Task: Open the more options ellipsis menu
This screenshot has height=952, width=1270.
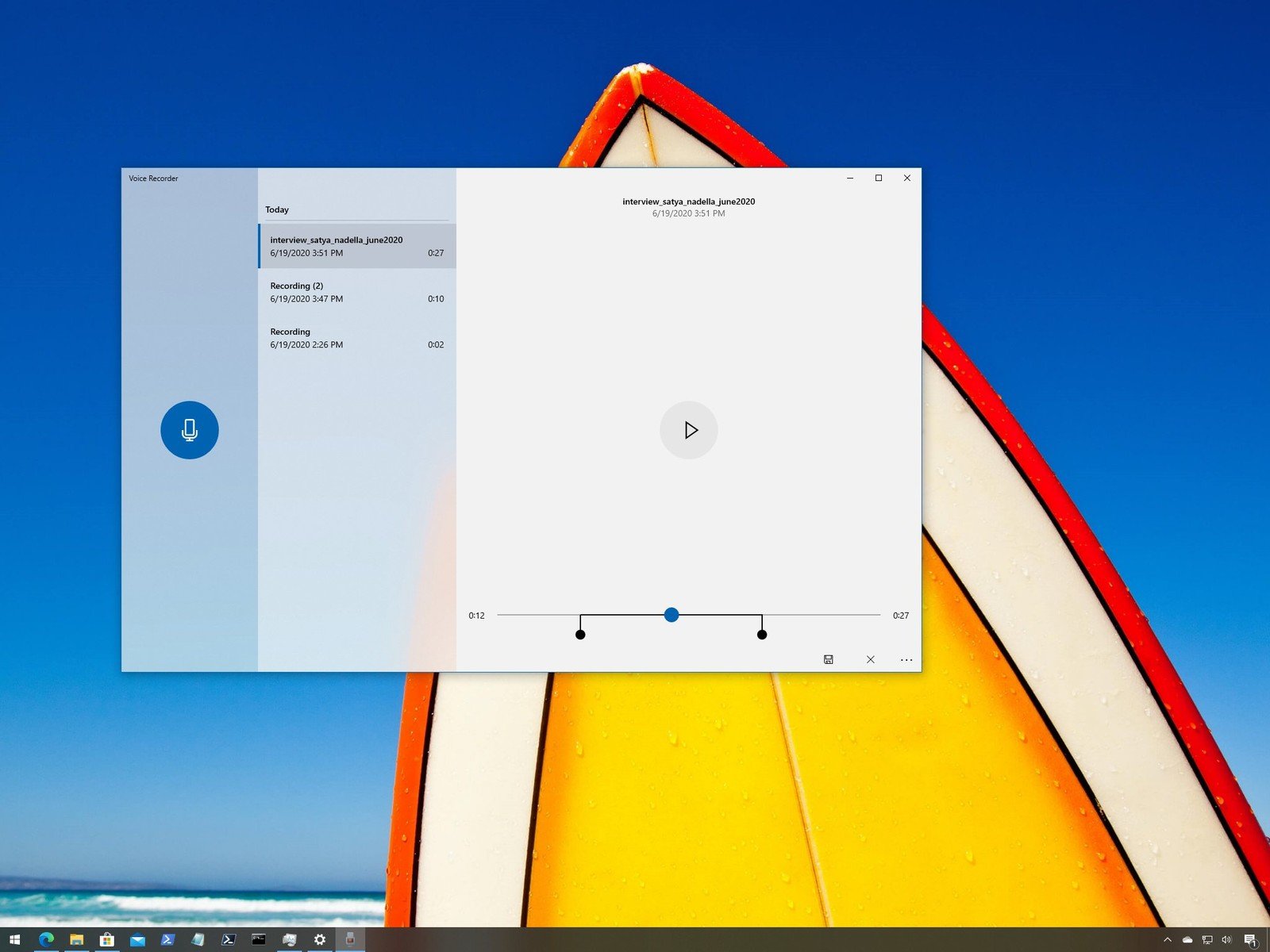Action: coord(906,659)
